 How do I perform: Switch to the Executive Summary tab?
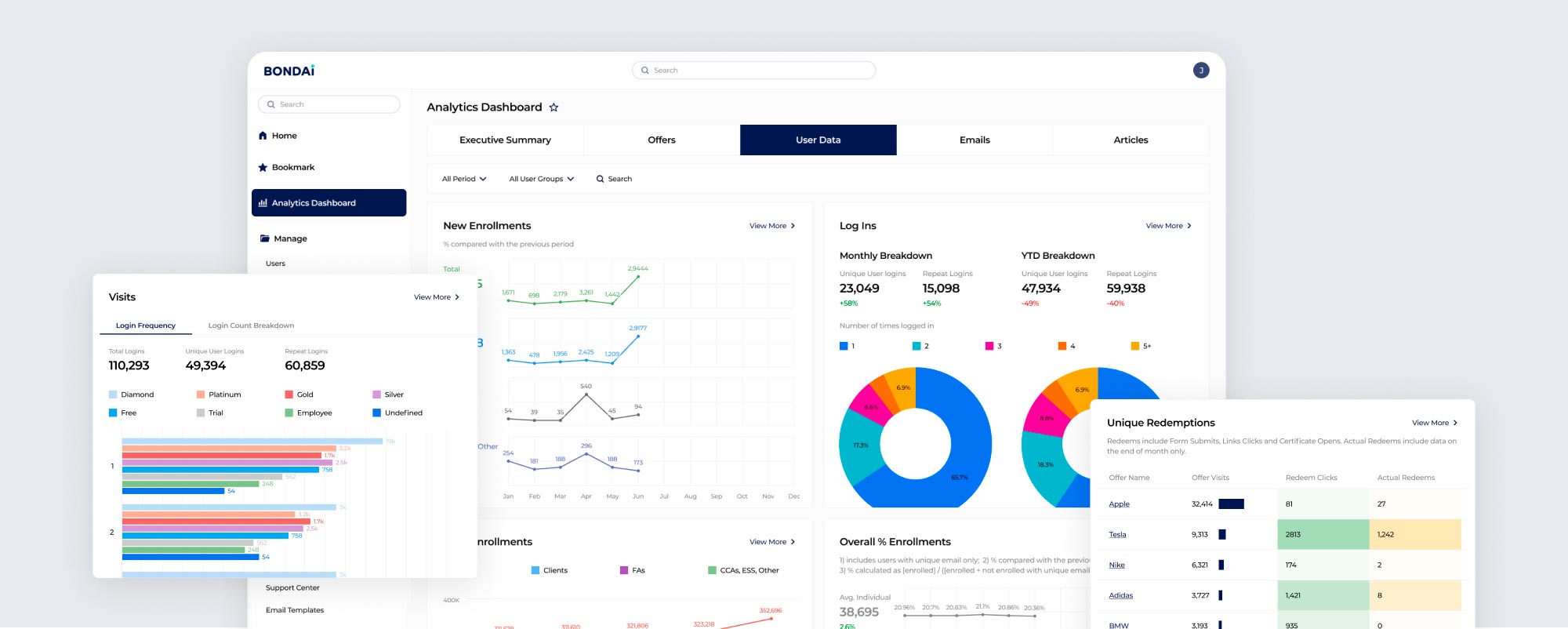tap(505, 140)
